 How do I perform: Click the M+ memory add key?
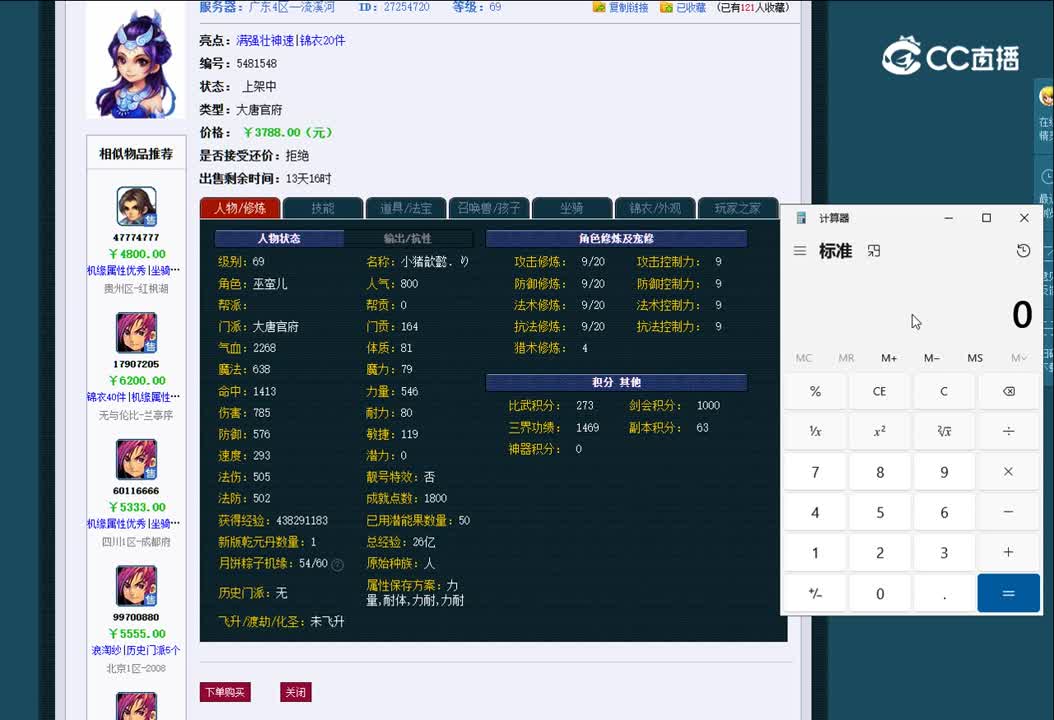(x=889, y=358)
